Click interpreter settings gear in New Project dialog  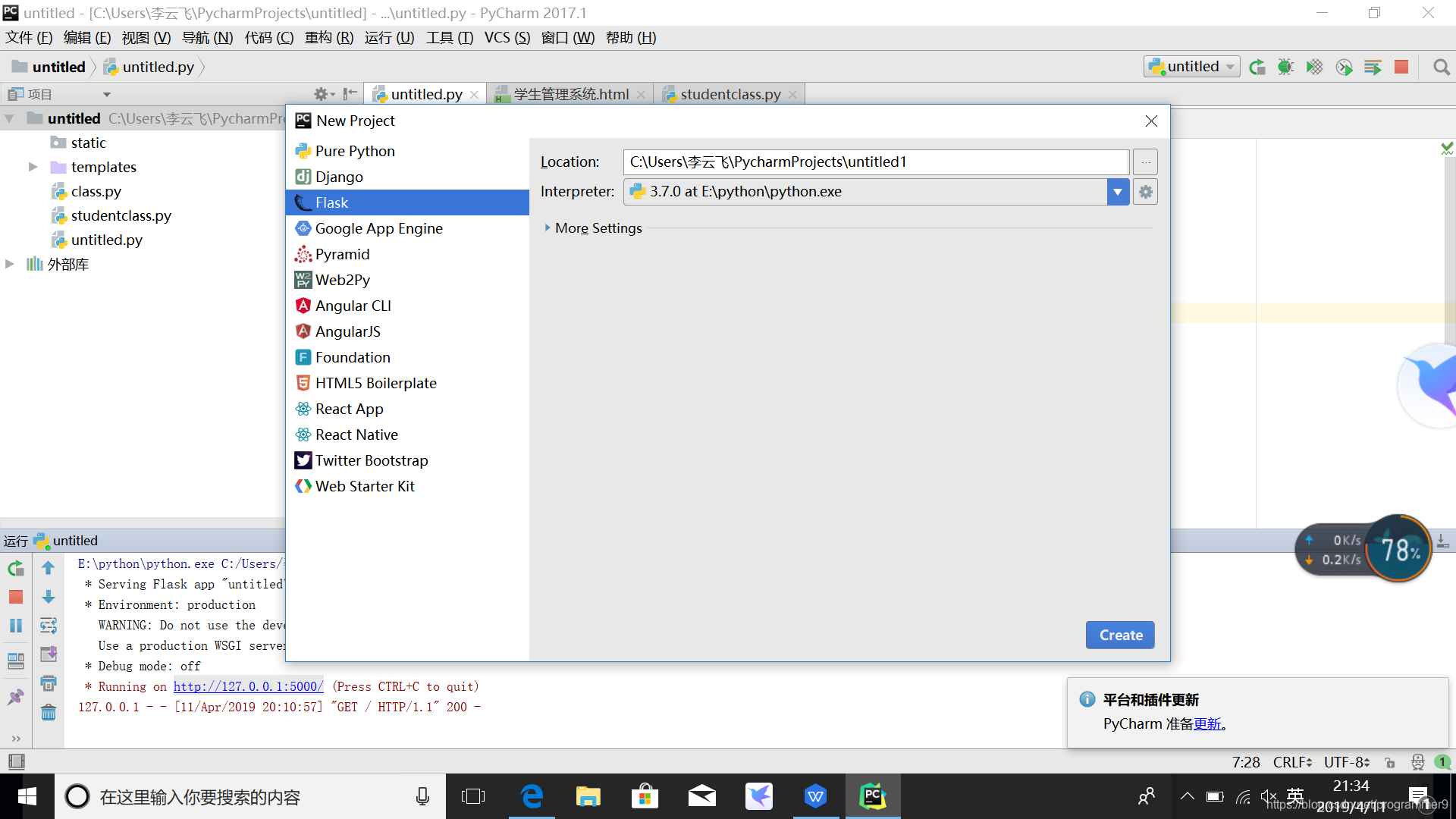tap(1146, 192)
